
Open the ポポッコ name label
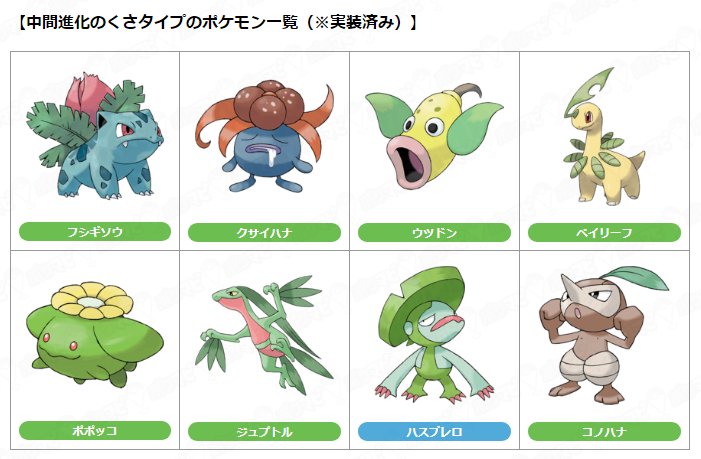tap(95, 431)
